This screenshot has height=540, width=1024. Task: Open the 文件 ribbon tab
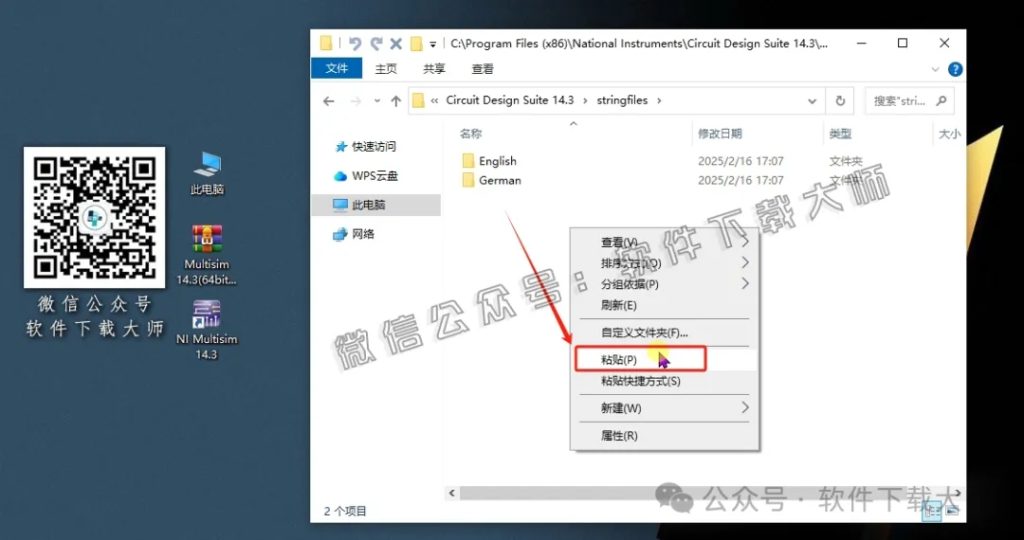tap(336, 68)
